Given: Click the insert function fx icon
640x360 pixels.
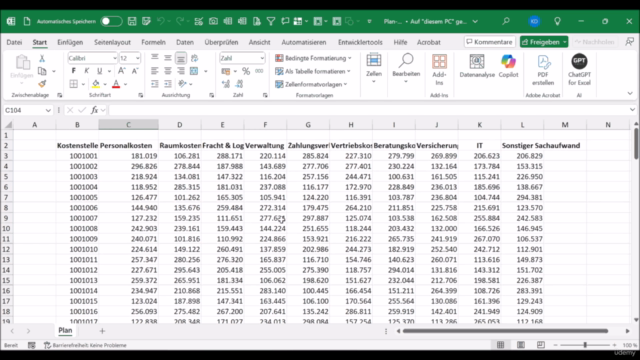Looking at the screenshot, I should coord(94,110).
